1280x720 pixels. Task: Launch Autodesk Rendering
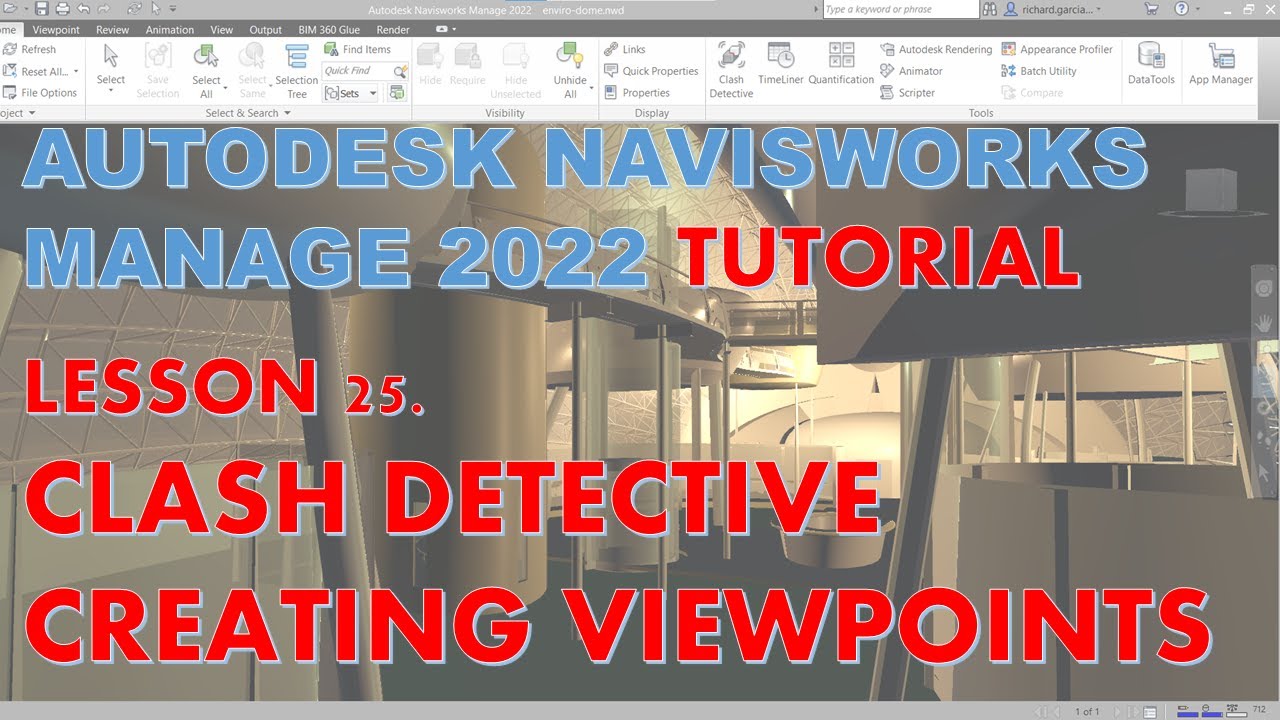[936, 49]
